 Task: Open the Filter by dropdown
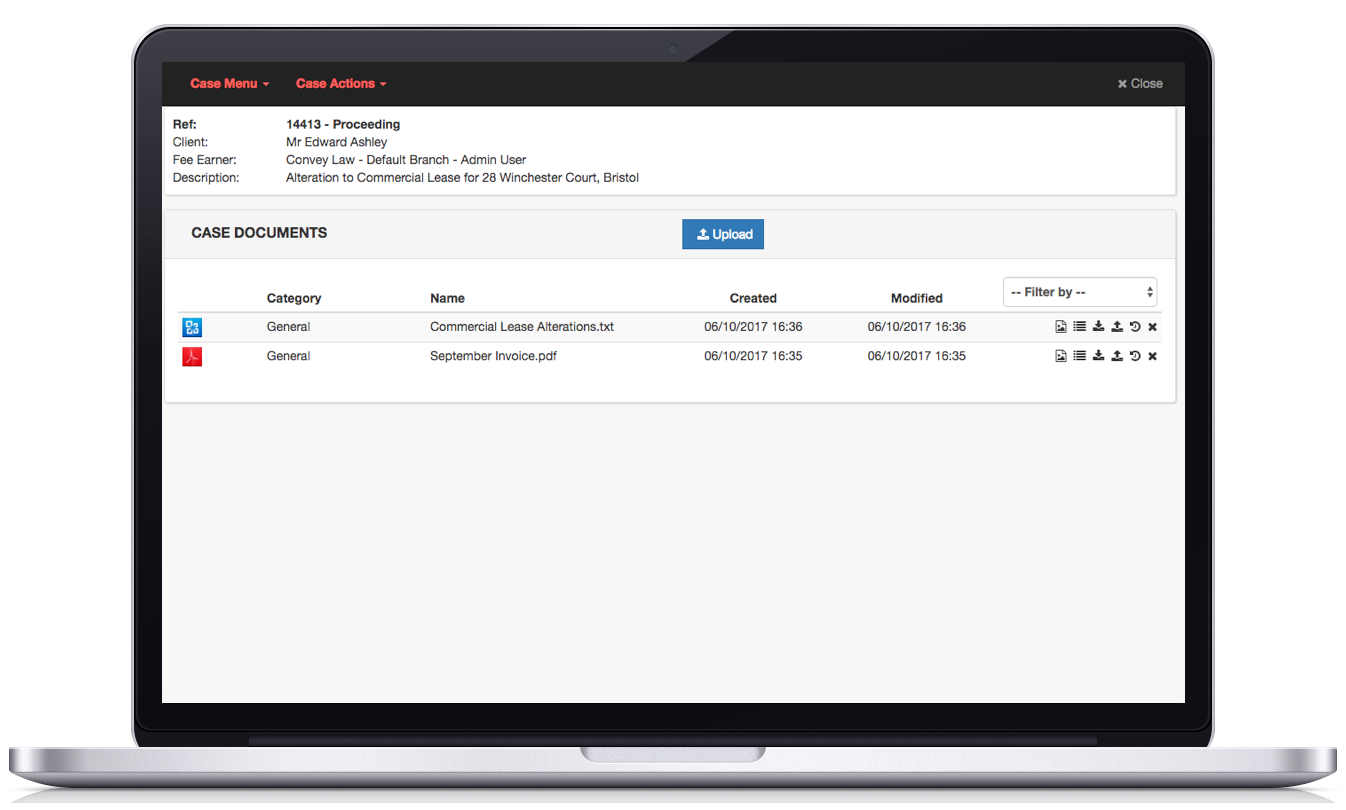(1079, 292)
